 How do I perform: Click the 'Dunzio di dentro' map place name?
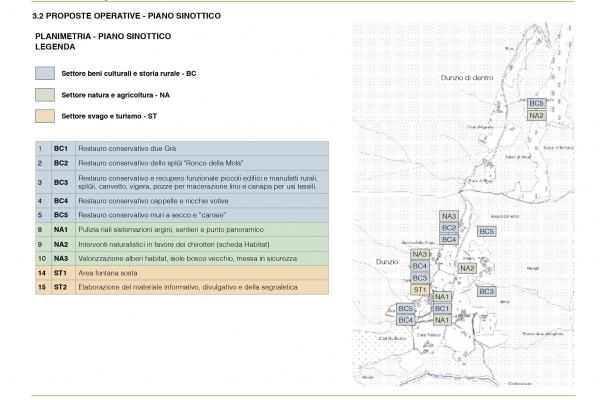467,78
